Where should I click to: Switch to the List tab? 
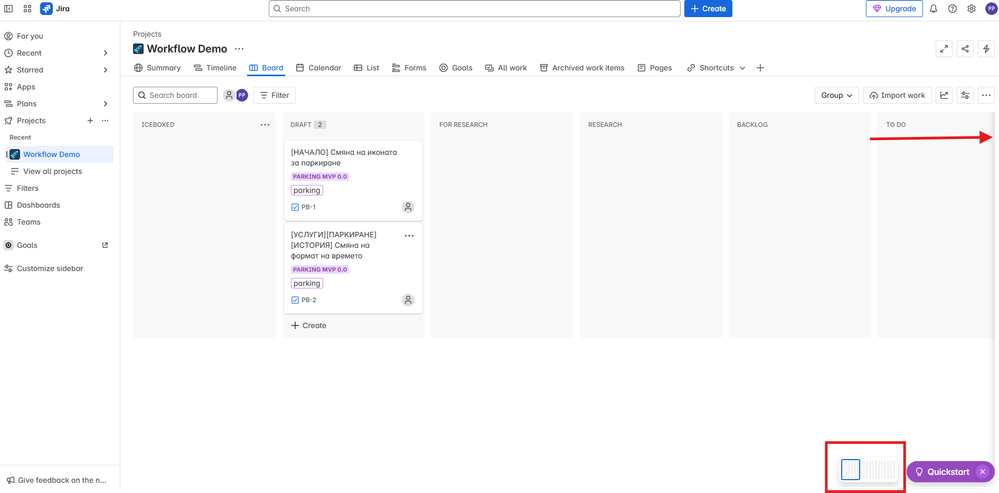(366, 68)
